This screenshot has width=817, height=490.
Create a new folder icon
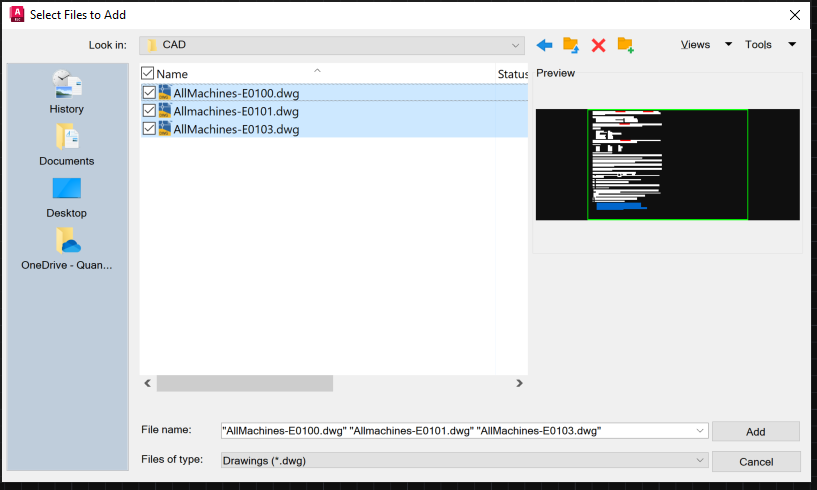coord(625,45)
